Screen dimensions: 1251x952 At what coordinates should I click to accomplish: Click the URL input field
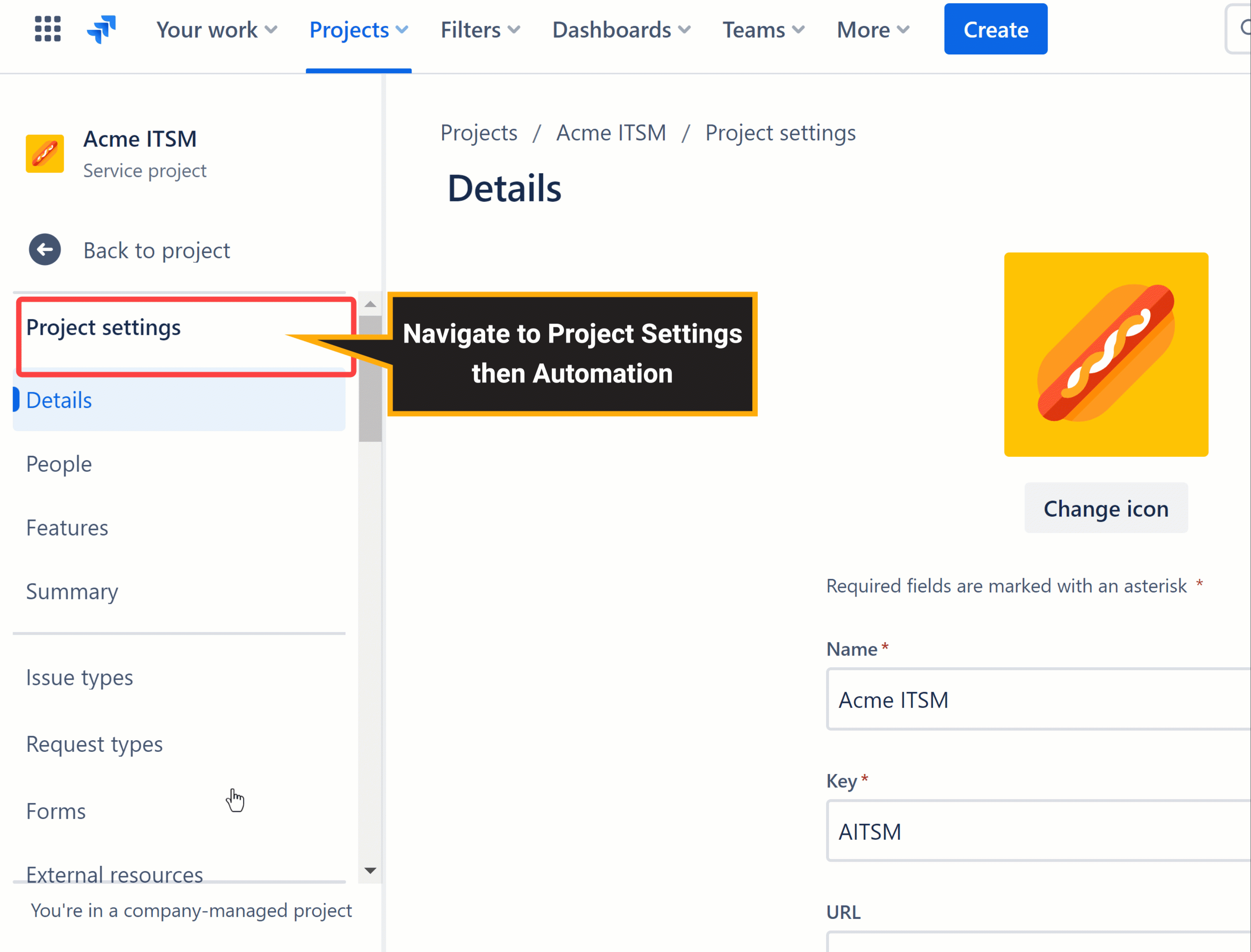coord(1039,941)
